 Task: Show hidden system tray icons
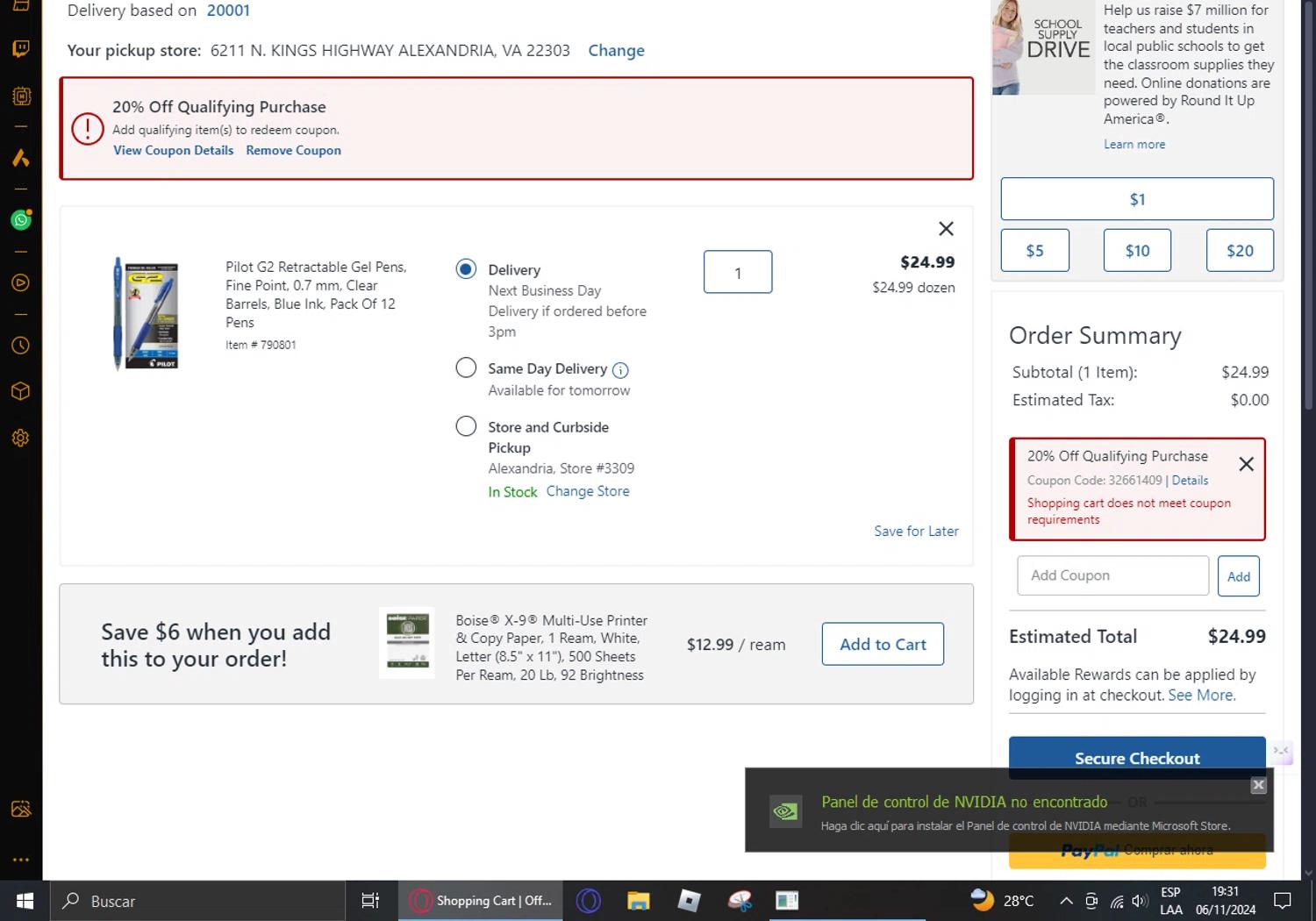point(1066,901)
